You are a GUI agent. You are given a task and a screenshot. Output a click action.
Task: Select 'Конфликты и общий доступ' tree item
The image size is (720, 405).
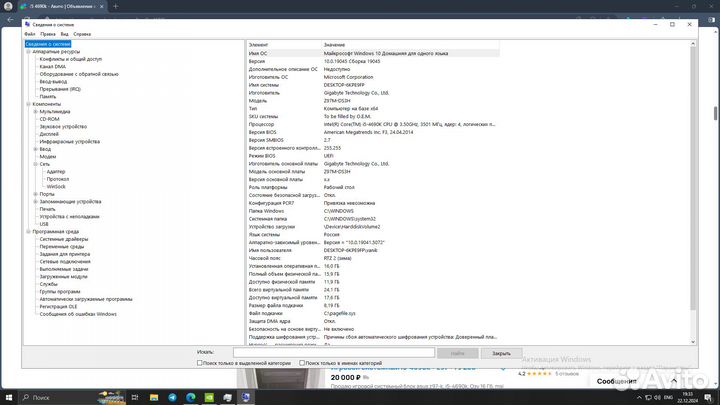[71, 59]
